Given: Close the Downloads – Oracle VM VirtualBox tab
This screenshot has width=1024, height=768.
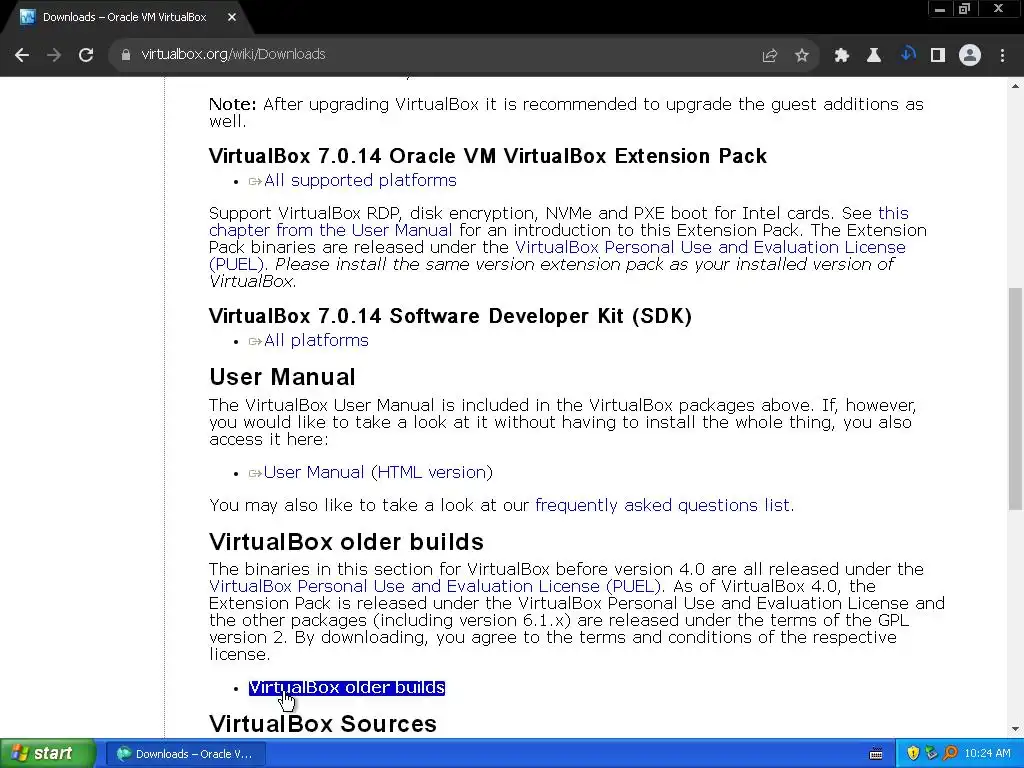Looking at the screenshot, I should [232, 17].
